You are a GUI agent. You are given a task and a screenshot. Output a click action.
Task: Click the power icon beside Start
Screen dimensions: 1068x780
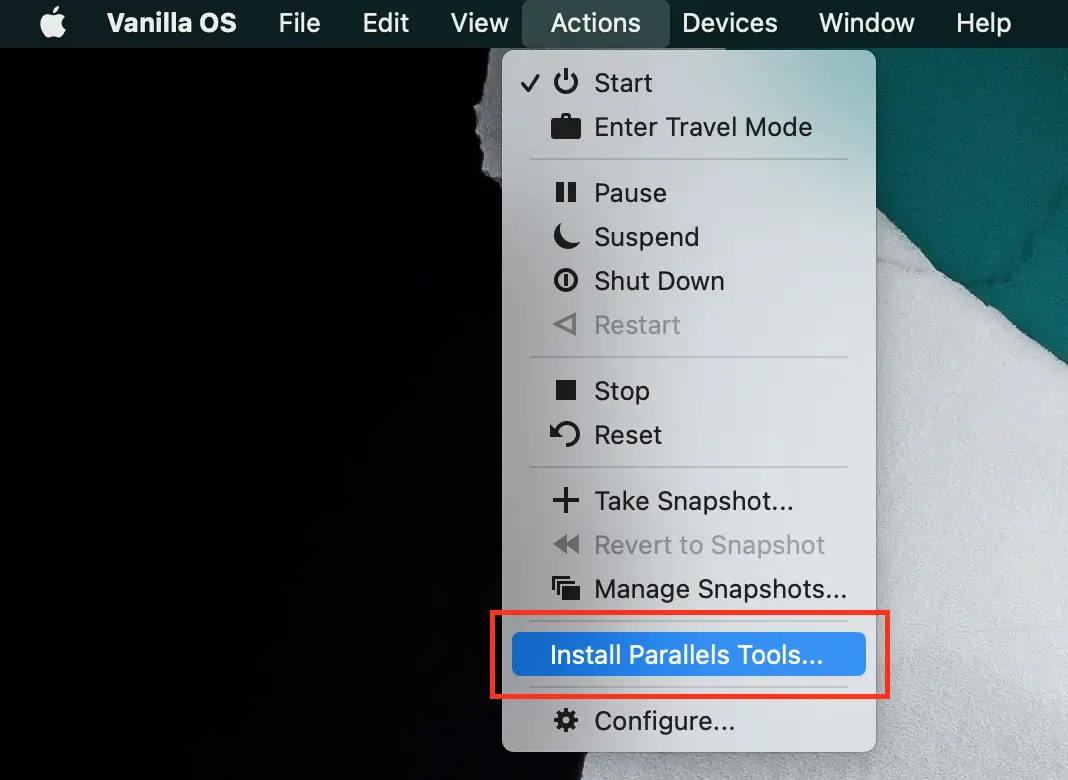[565, 82]
